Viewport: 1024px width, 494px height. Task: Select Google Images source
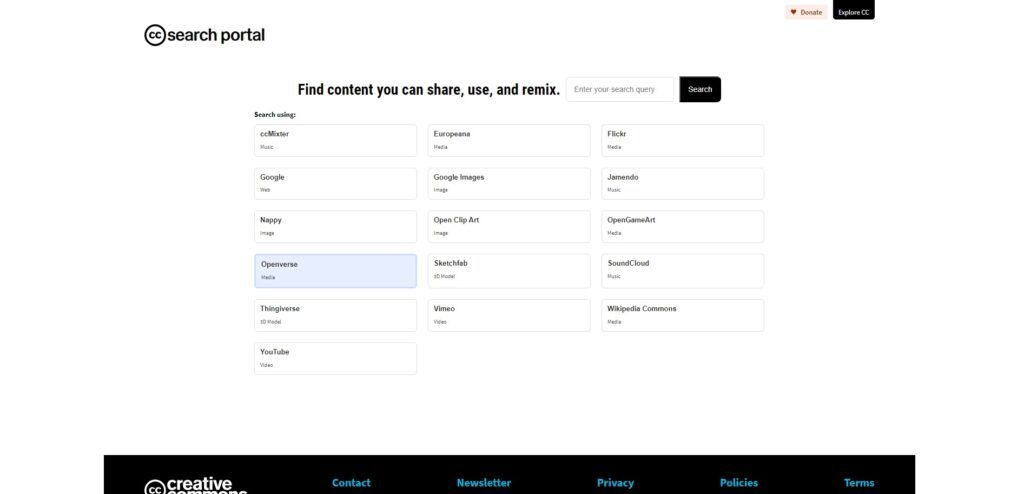[x=509, y=184]
